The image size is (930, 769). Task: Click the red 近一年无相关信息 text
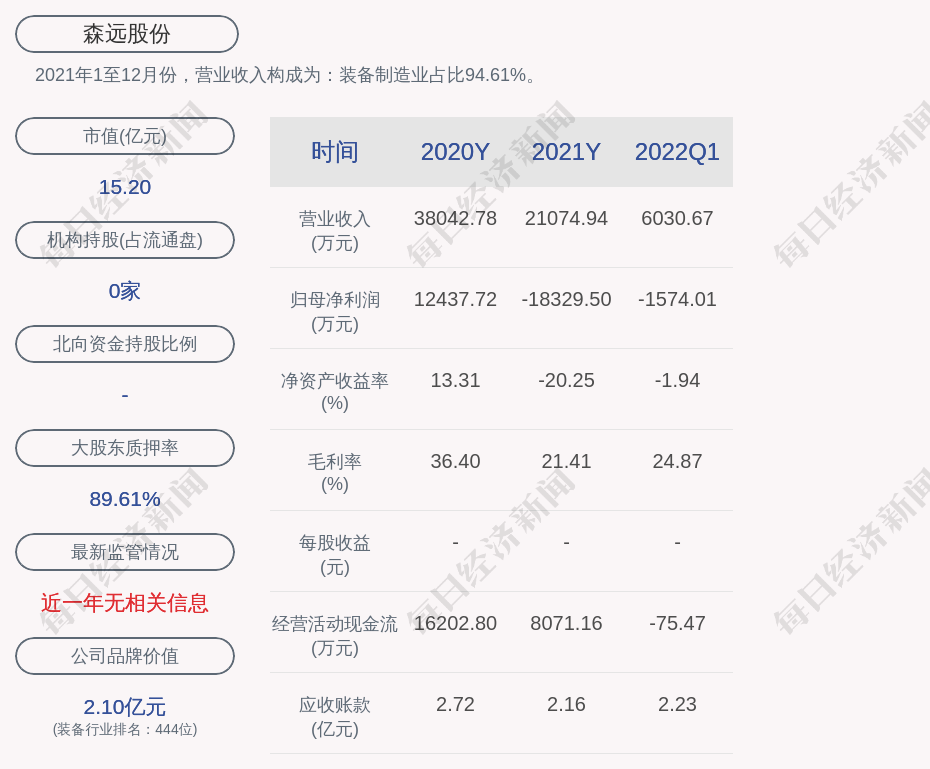tap(125, 603)
